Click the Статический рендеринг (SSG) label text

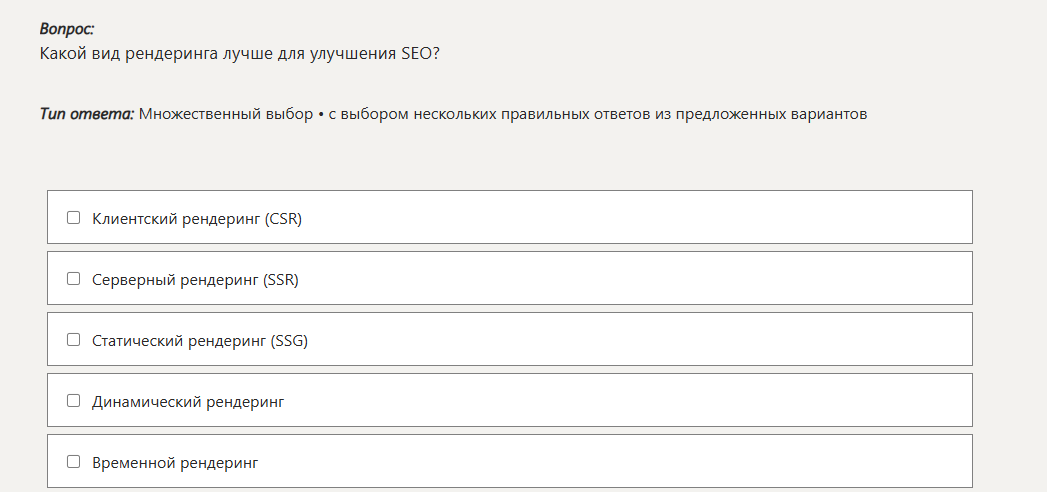click(x=180, y=340)
